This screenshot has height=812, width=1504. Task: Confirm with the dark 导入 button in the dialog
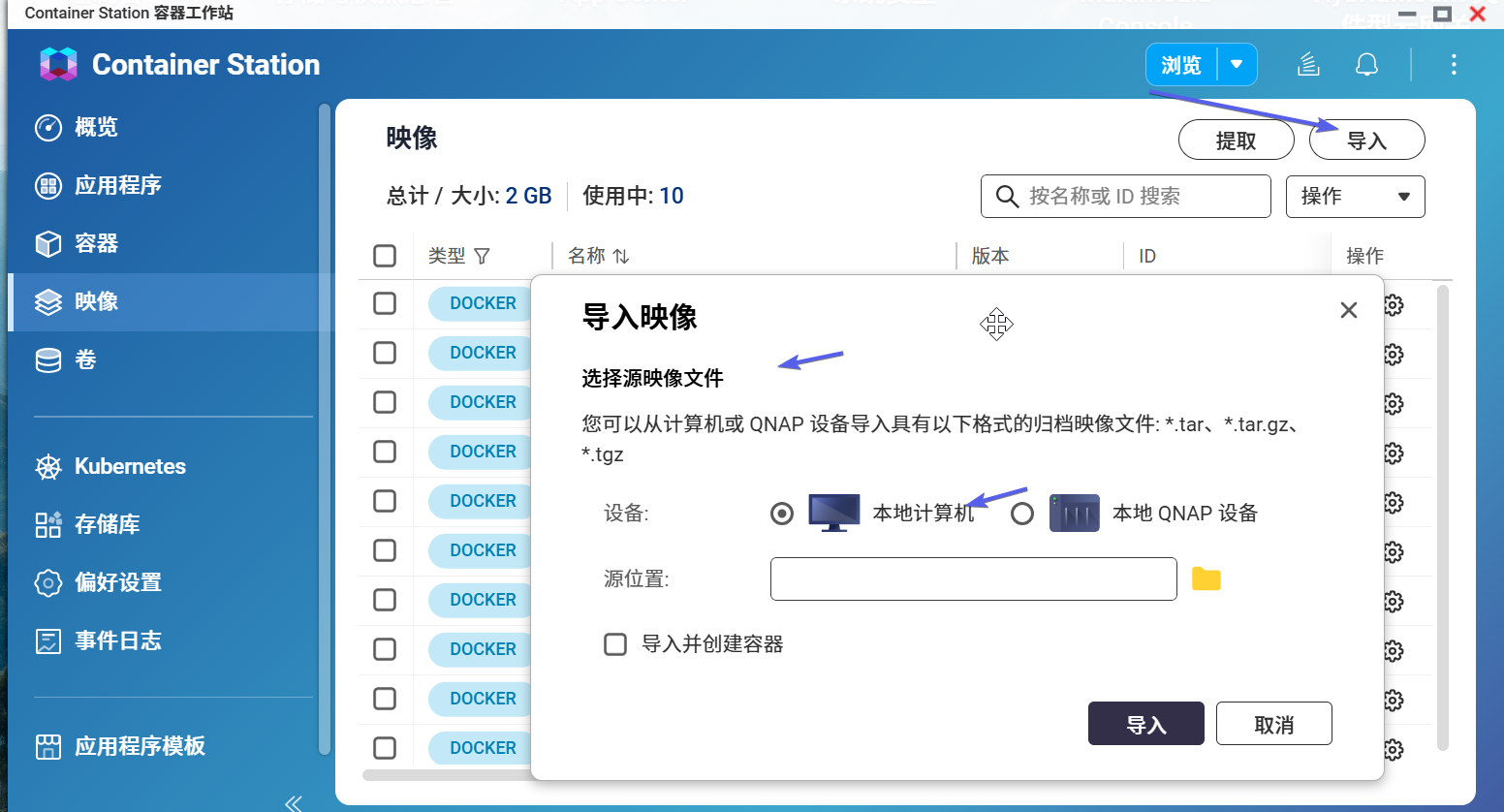click(x=1145, y=724)
